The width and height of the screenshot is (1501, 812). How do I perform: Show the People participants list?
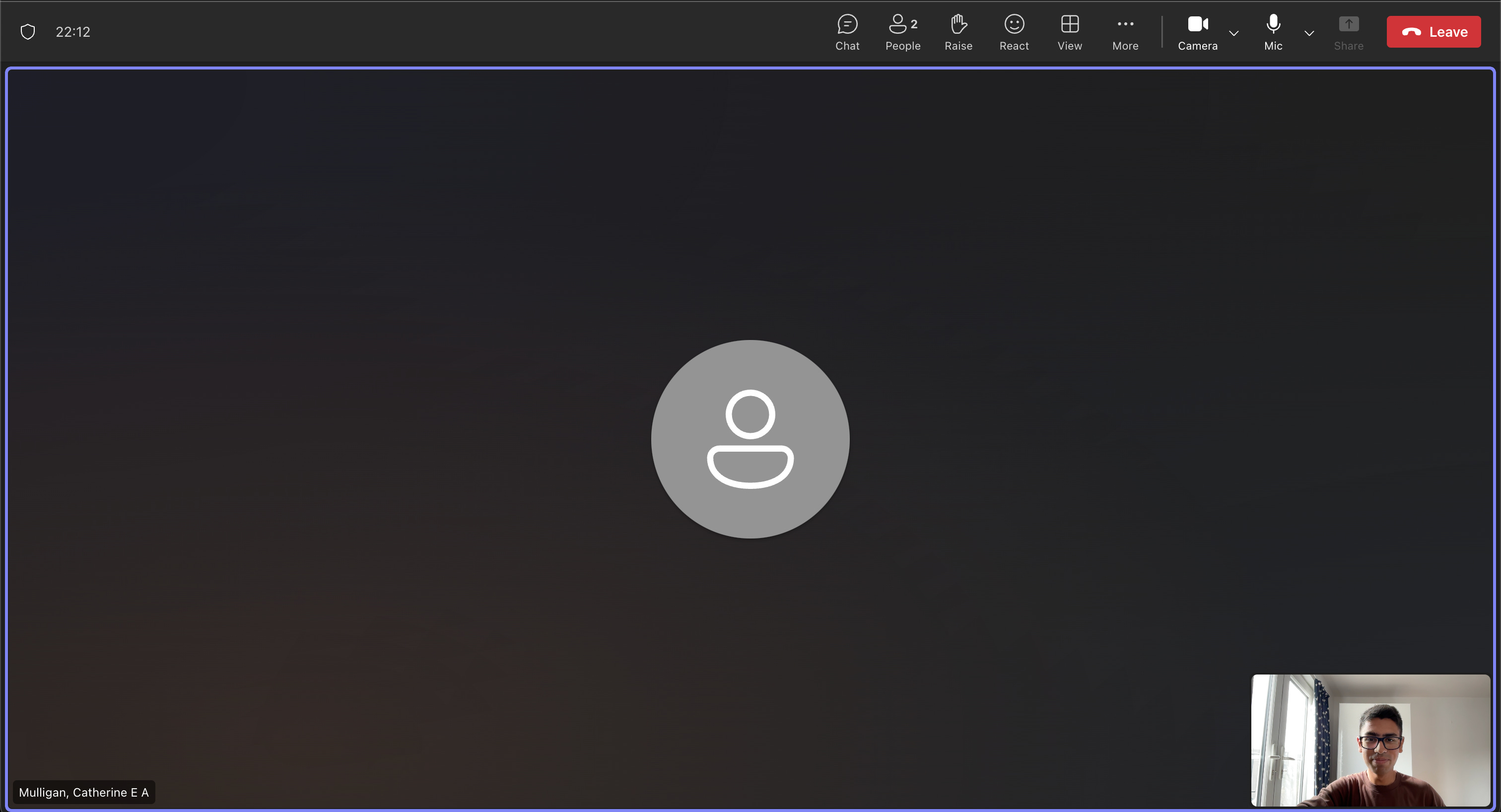click(902, 33)
